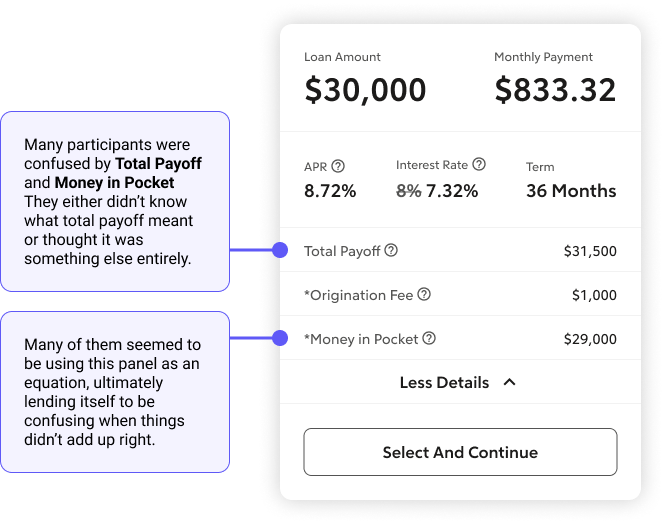Click the $31,500 total payoff amount

[590, 251]
